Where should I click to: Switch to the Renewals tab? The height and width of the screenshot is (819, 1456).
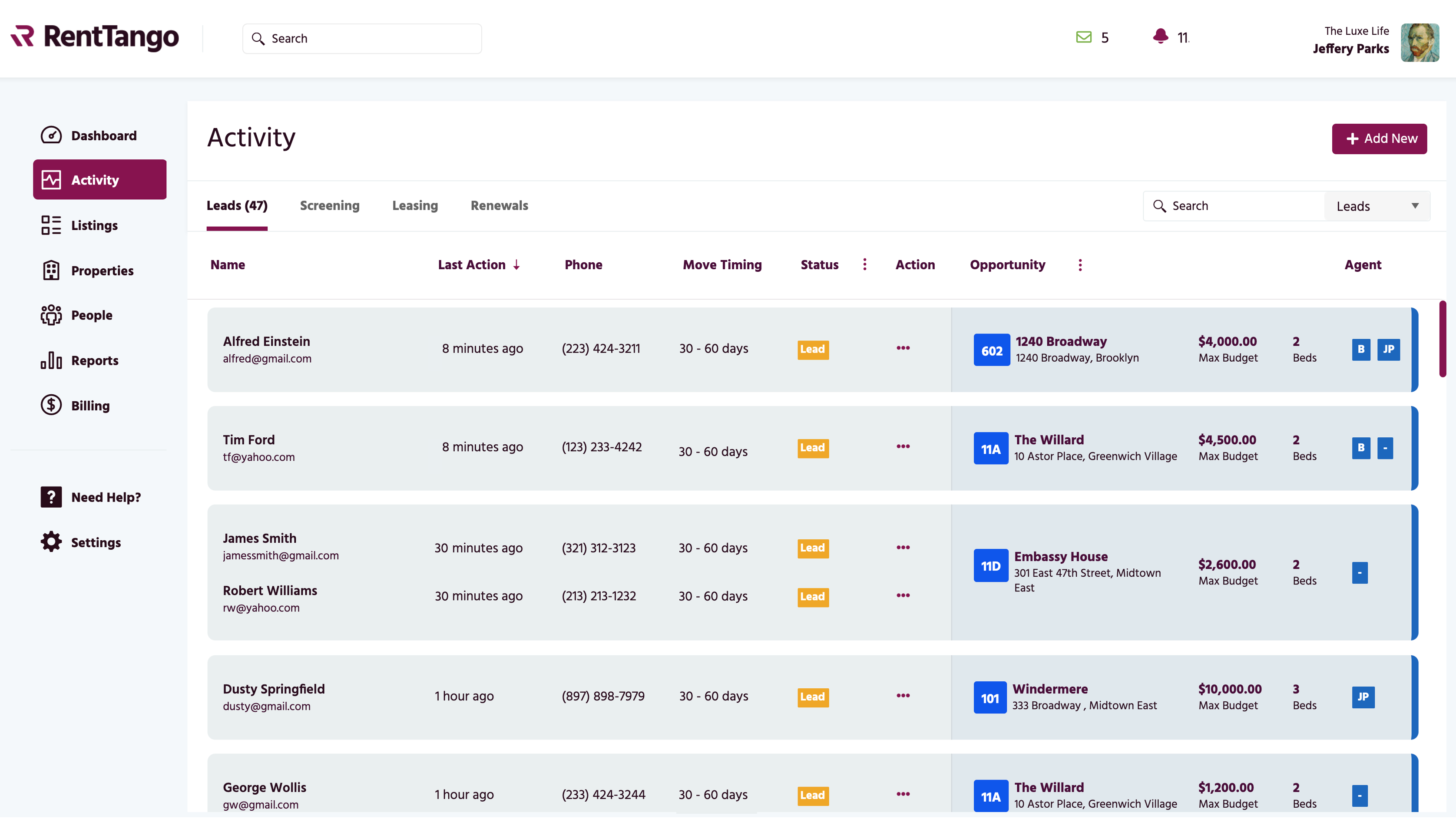point(499,206)
